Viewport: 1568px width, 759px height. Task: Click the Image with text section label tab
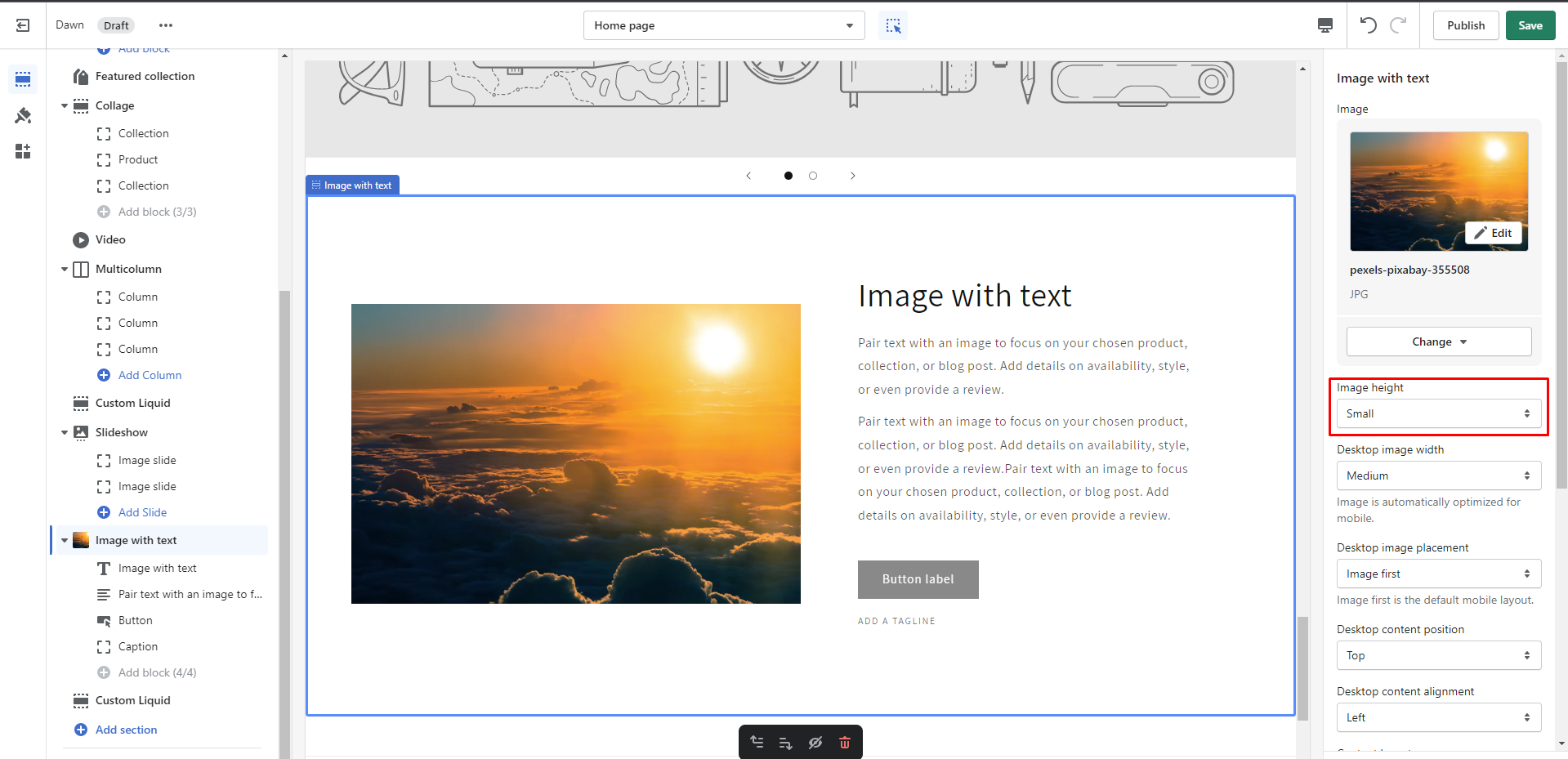coord(352,185)
